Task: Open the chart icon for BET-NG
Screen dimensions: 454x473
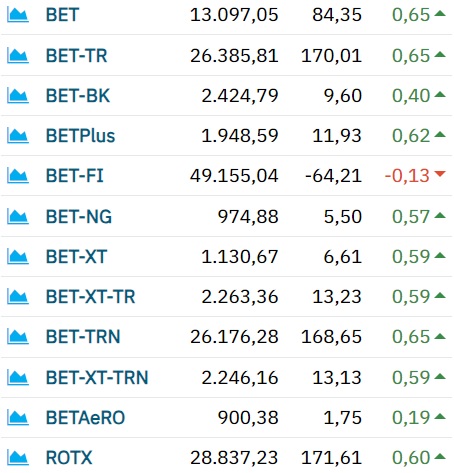Action: pyautogui.click(x=18, y=217)
